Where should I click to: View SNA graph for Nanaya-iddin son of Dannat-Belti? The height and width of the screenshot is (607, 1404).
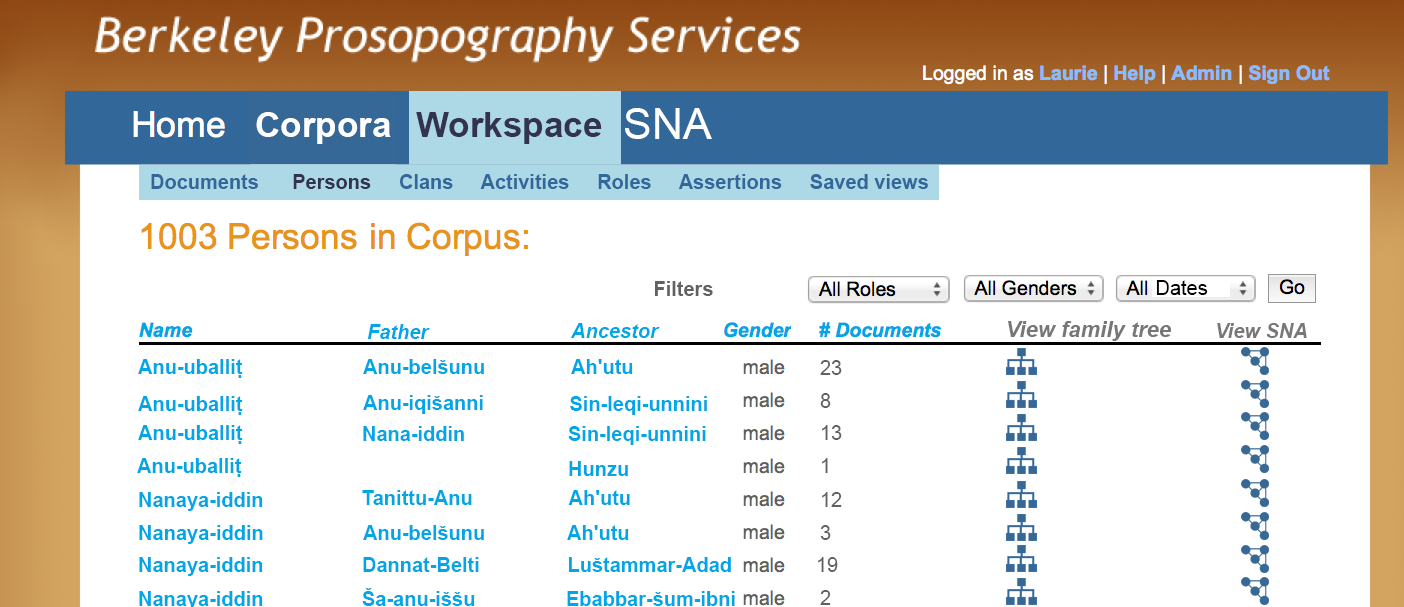pyautogui.click(x=1256, y=560)
